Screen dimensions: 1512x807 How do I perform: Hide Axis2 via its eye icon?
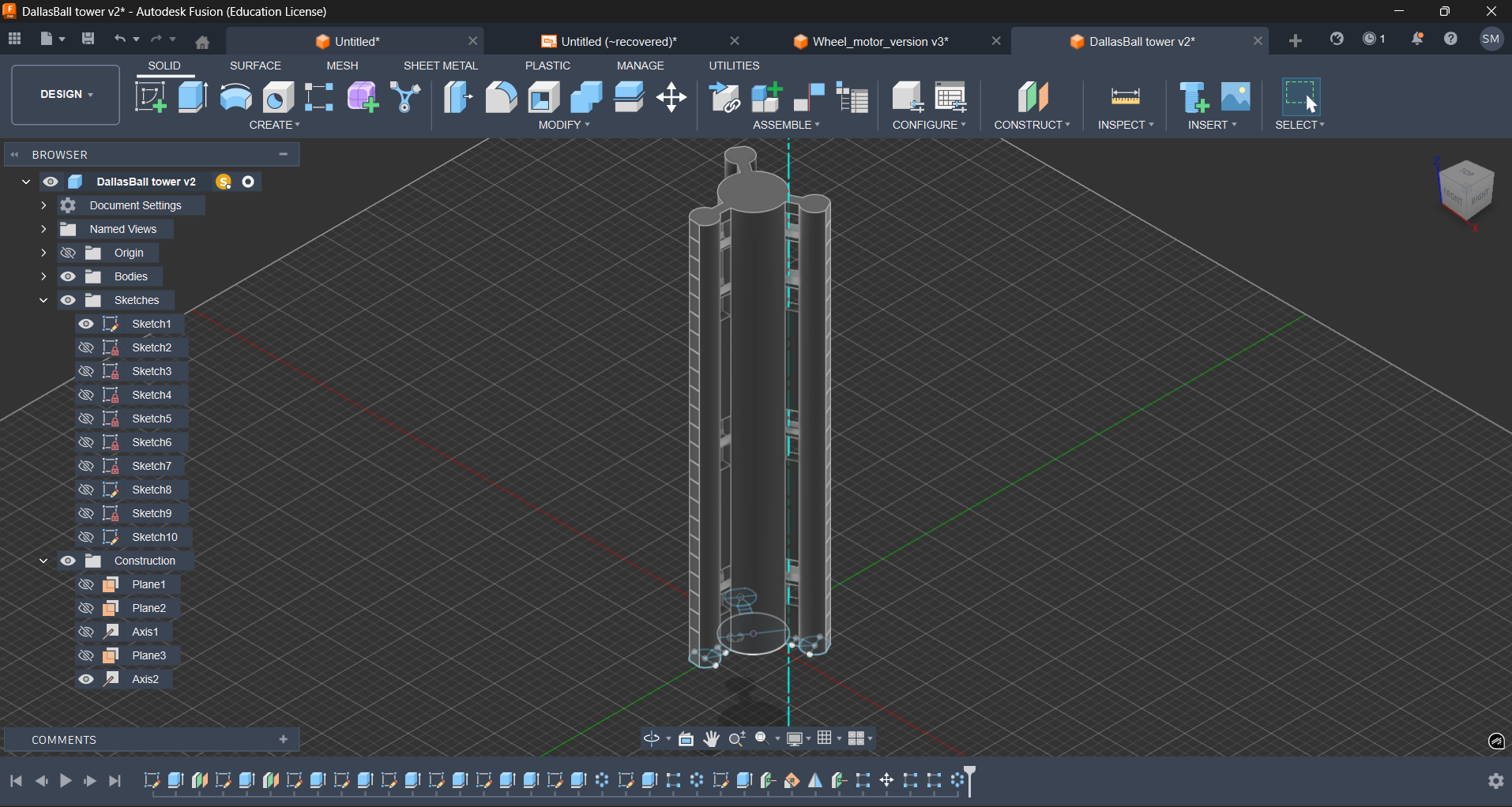[86, 679]
